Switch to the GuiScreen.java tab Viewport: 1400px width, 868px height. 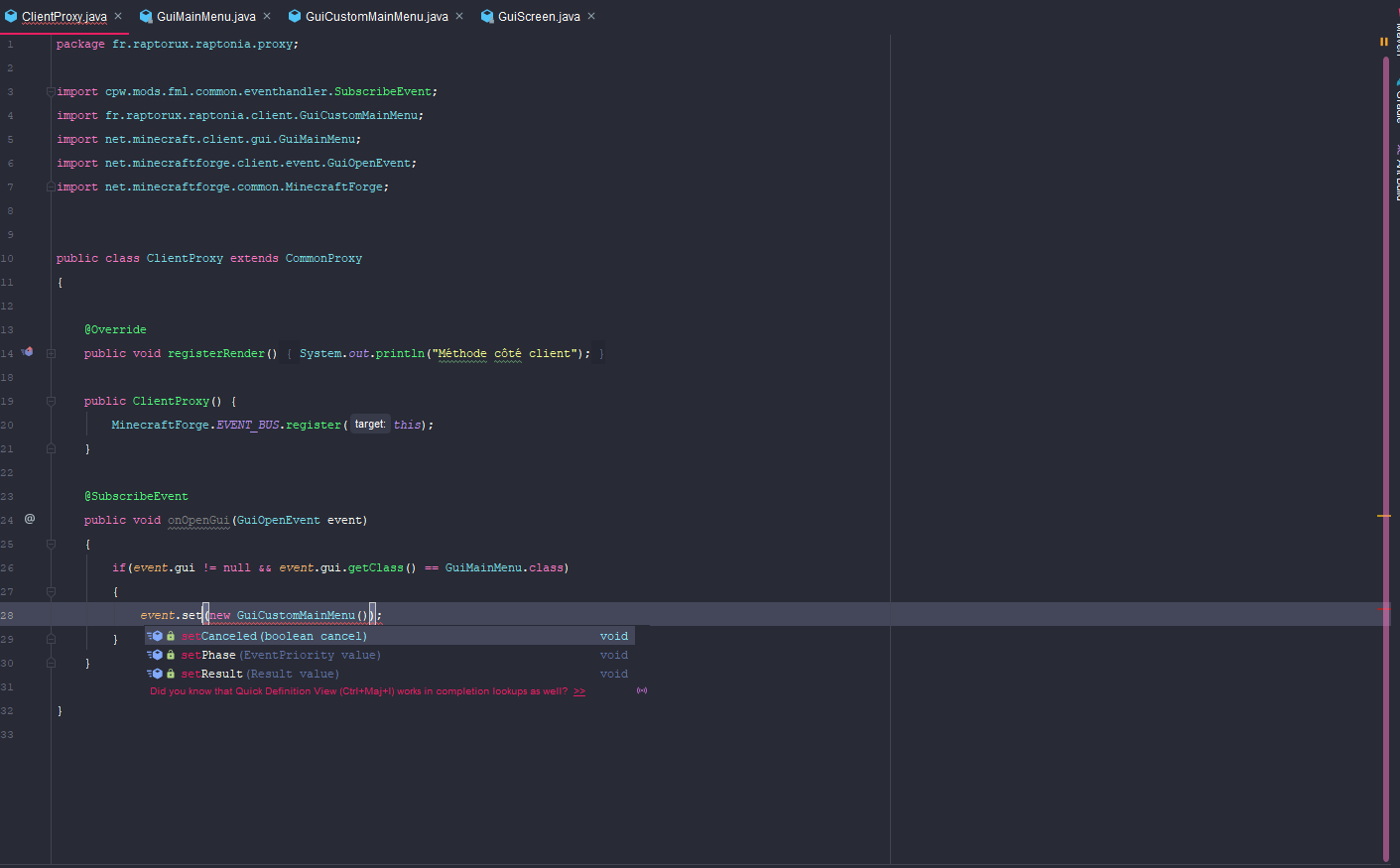click(x=539, y=17)
